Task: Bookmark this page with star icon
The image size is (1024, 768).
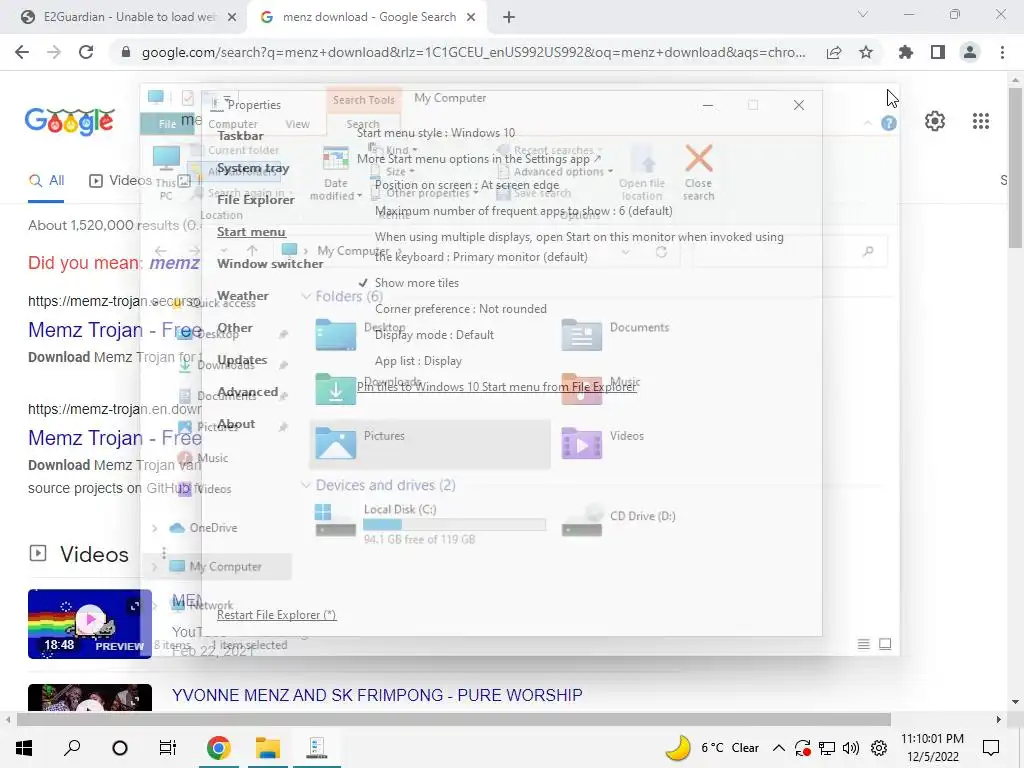Action: tap(866, 52)
